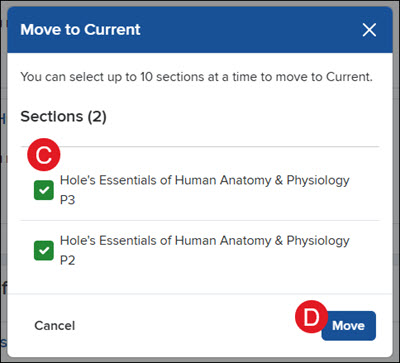Click the Move to Current dialog title
The image size is (400, 363).
click(x=80, y=30)
